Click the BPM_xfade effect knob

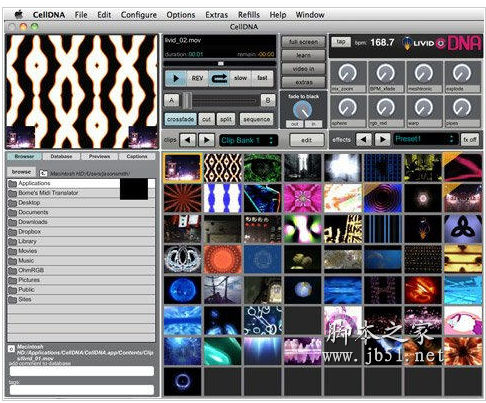click(386, 73)
